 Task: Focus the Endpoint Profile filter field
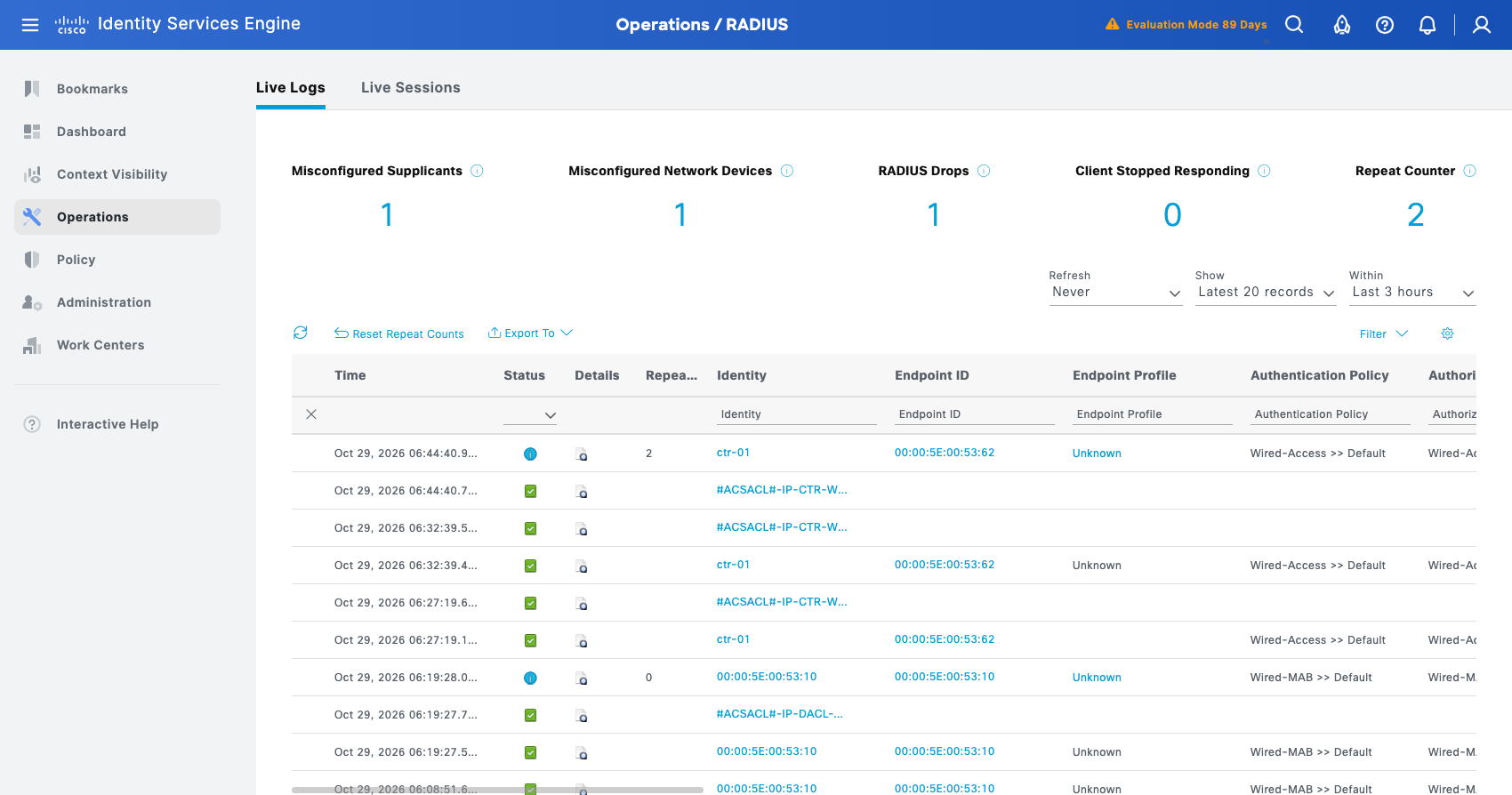pos(1153,414)
